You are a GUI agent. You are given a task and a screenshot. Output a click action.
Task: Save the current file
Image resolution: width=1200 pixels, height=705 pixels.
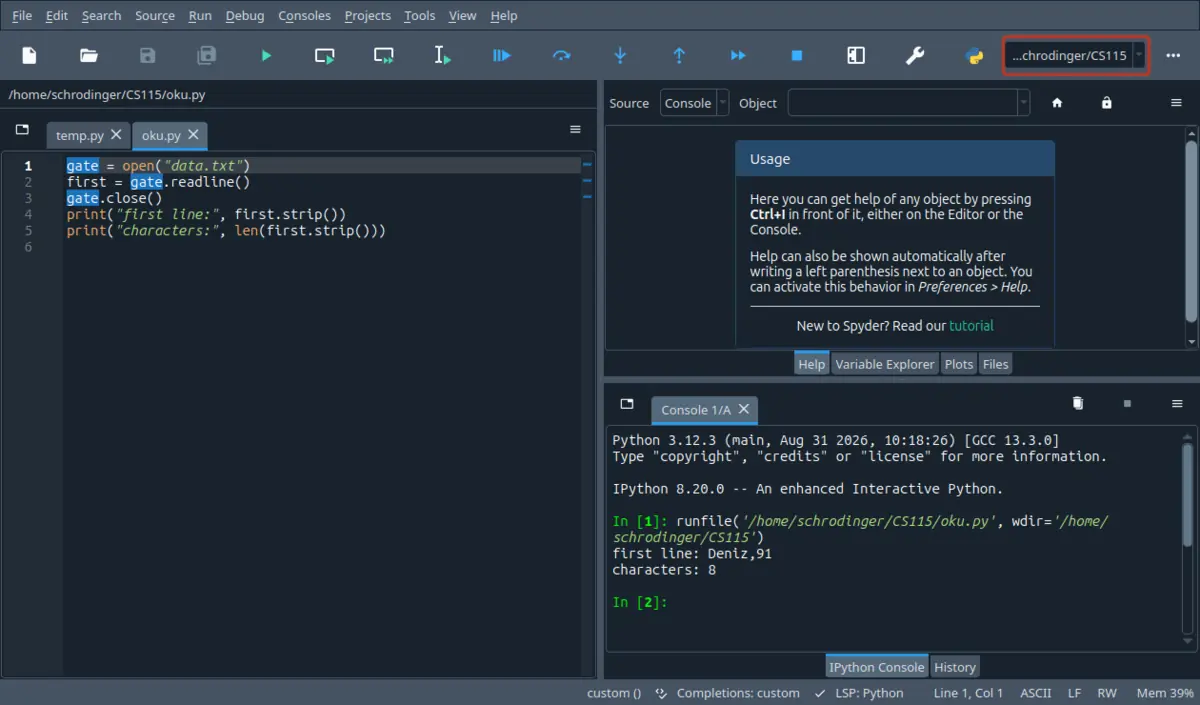coord(148,56)
